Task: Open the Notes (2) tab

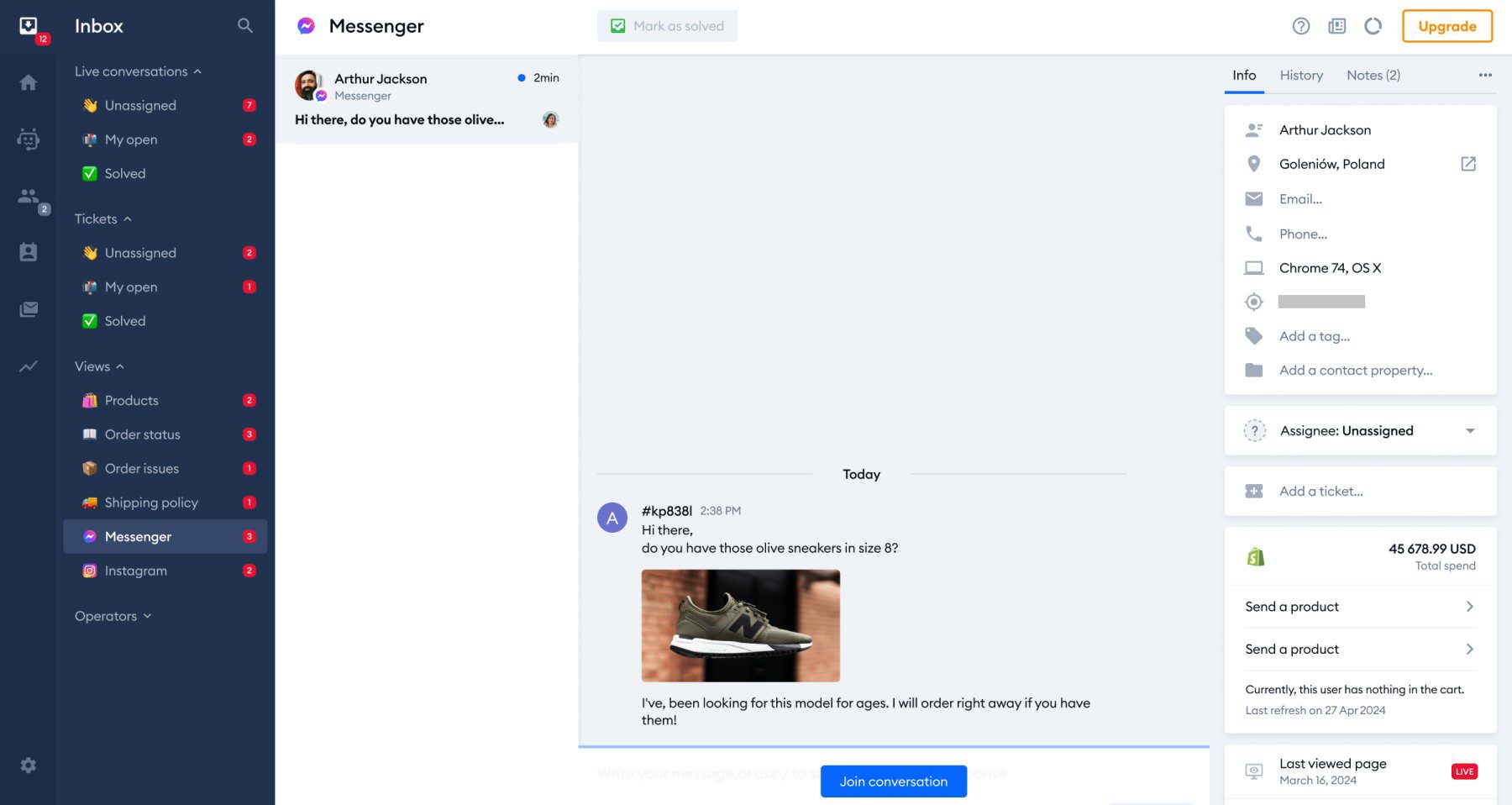Action: click(1373, 75)
